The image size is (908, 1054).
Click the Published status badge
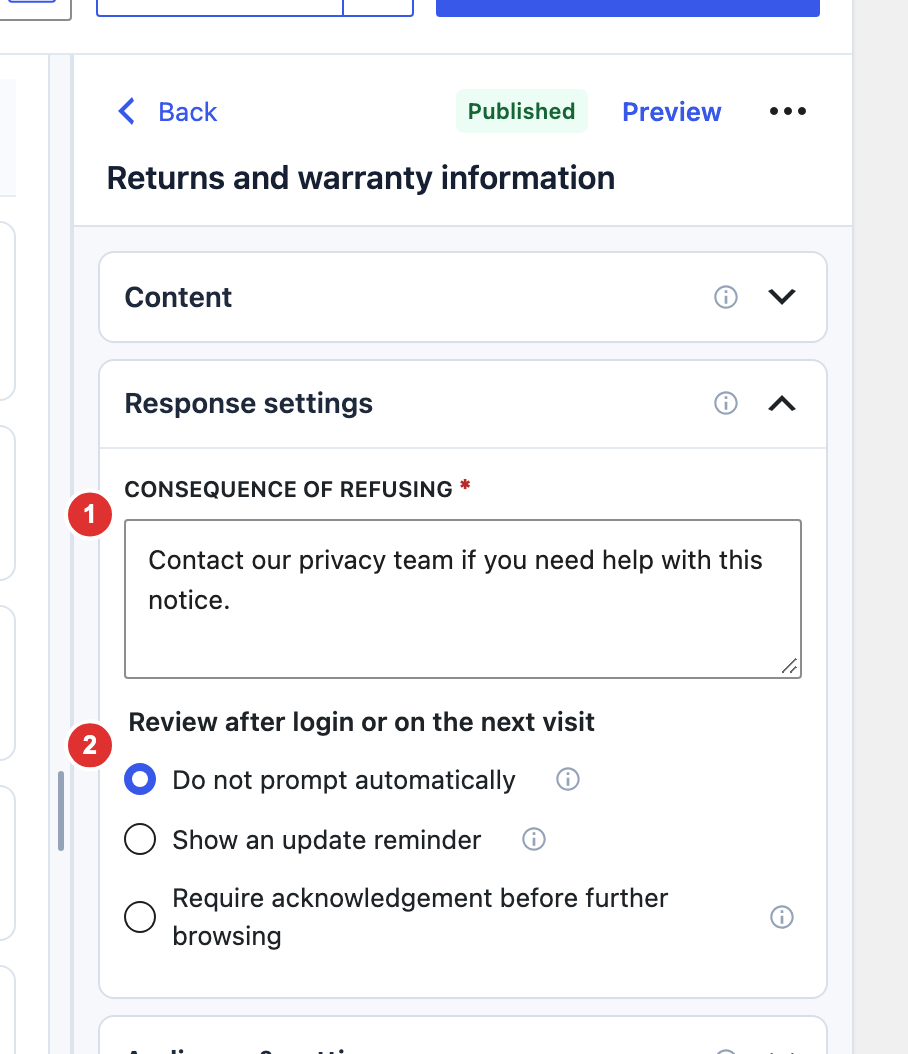(x=522, y=111)
